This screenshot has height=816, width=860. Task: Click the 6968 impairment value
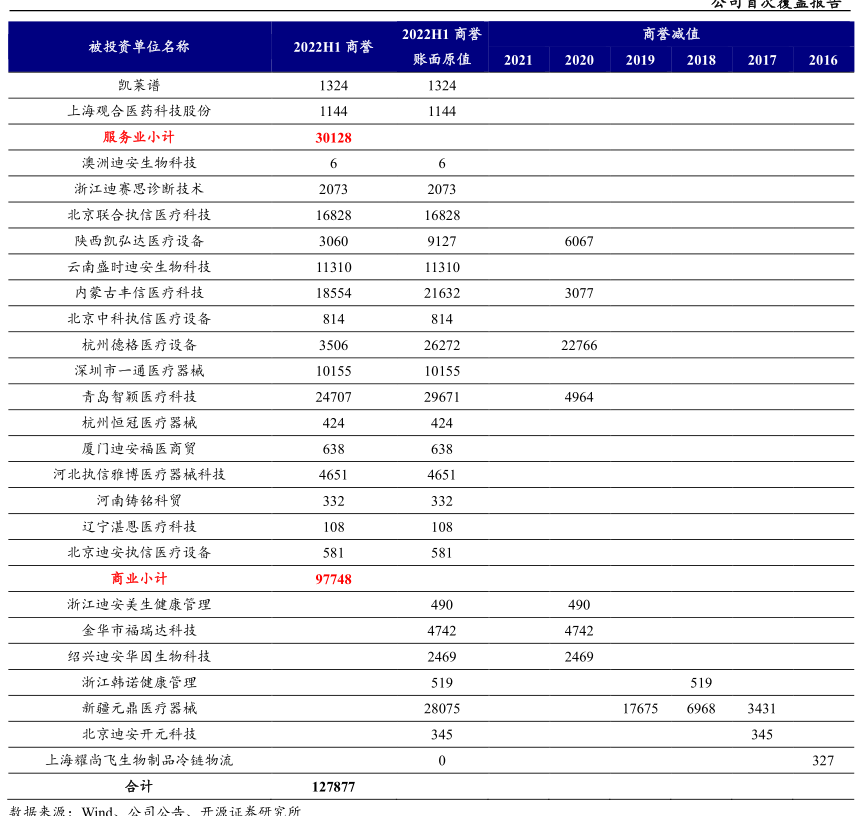[701, 709]
